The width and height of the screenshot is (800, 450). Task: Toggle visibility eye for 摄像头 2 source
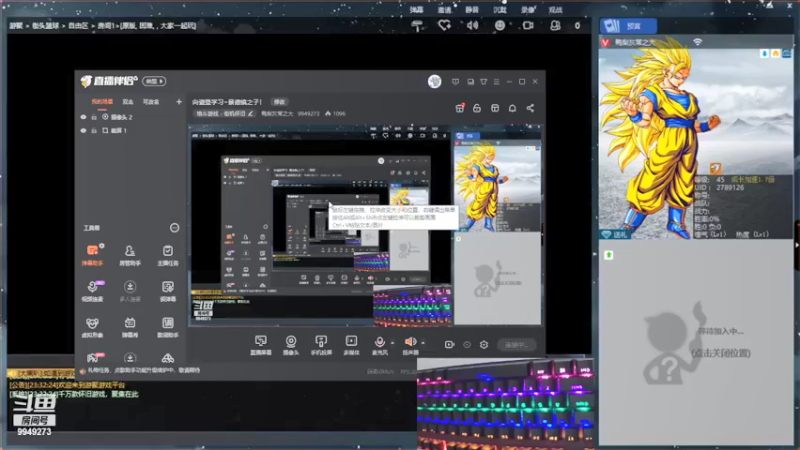point(83,117)
